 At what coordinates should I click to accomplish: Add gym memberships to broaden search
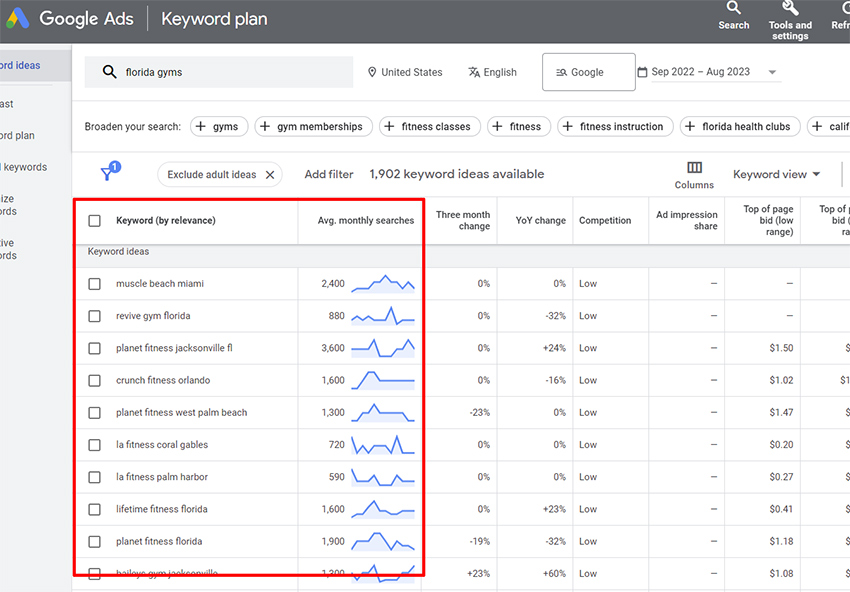313,126
